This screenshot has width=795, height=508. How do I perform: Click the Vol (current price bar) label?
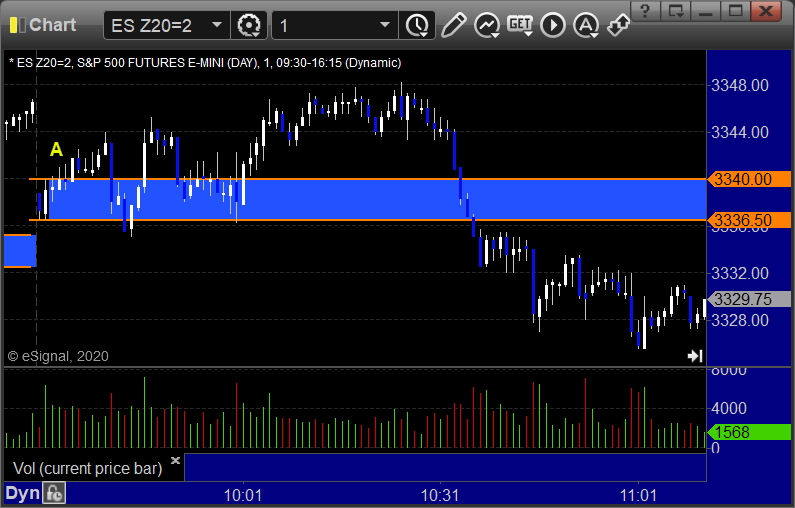(87, 468)
